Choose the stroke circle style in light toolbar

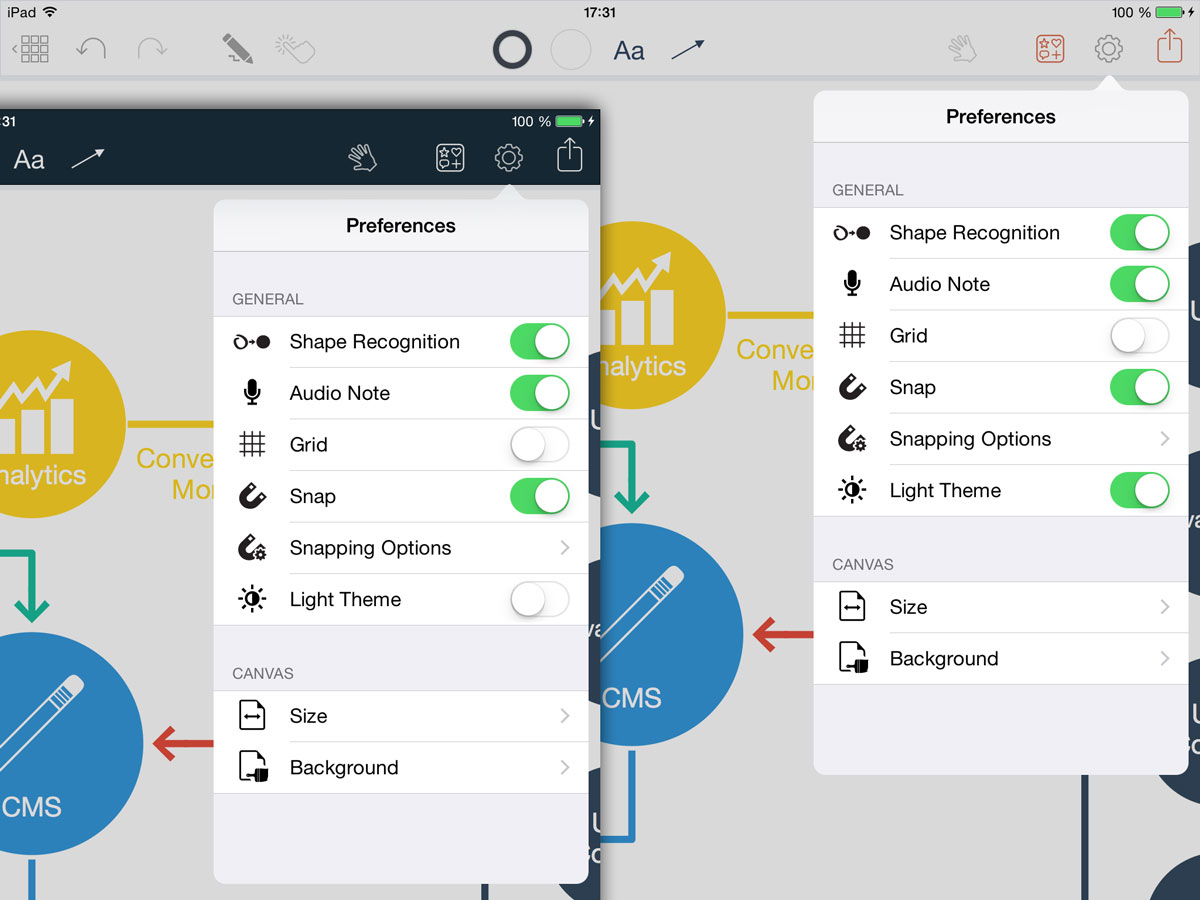(512, 49)
